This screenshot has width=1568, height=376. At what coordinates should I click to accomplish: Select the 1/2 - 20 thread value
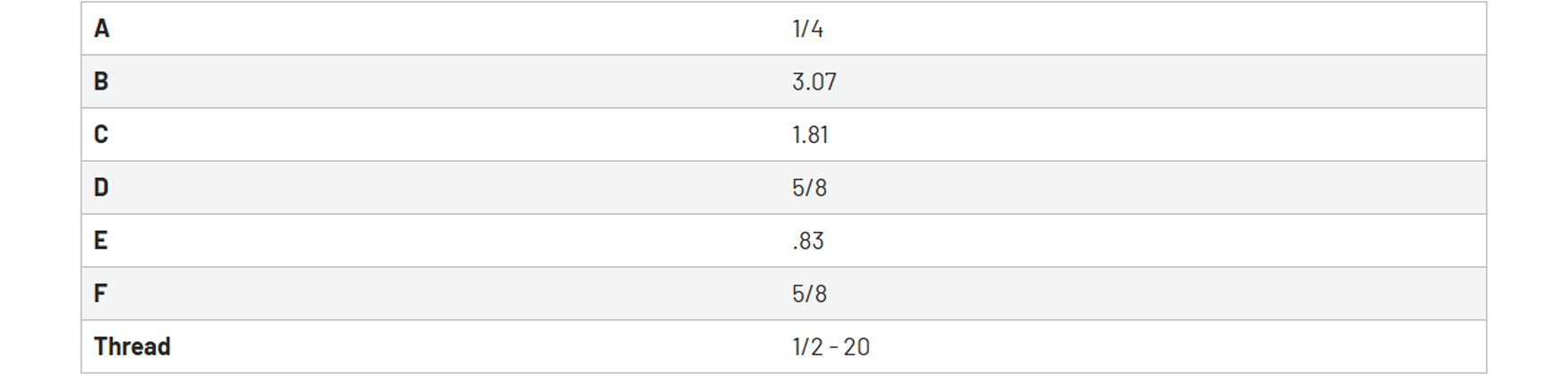(831, 346)
